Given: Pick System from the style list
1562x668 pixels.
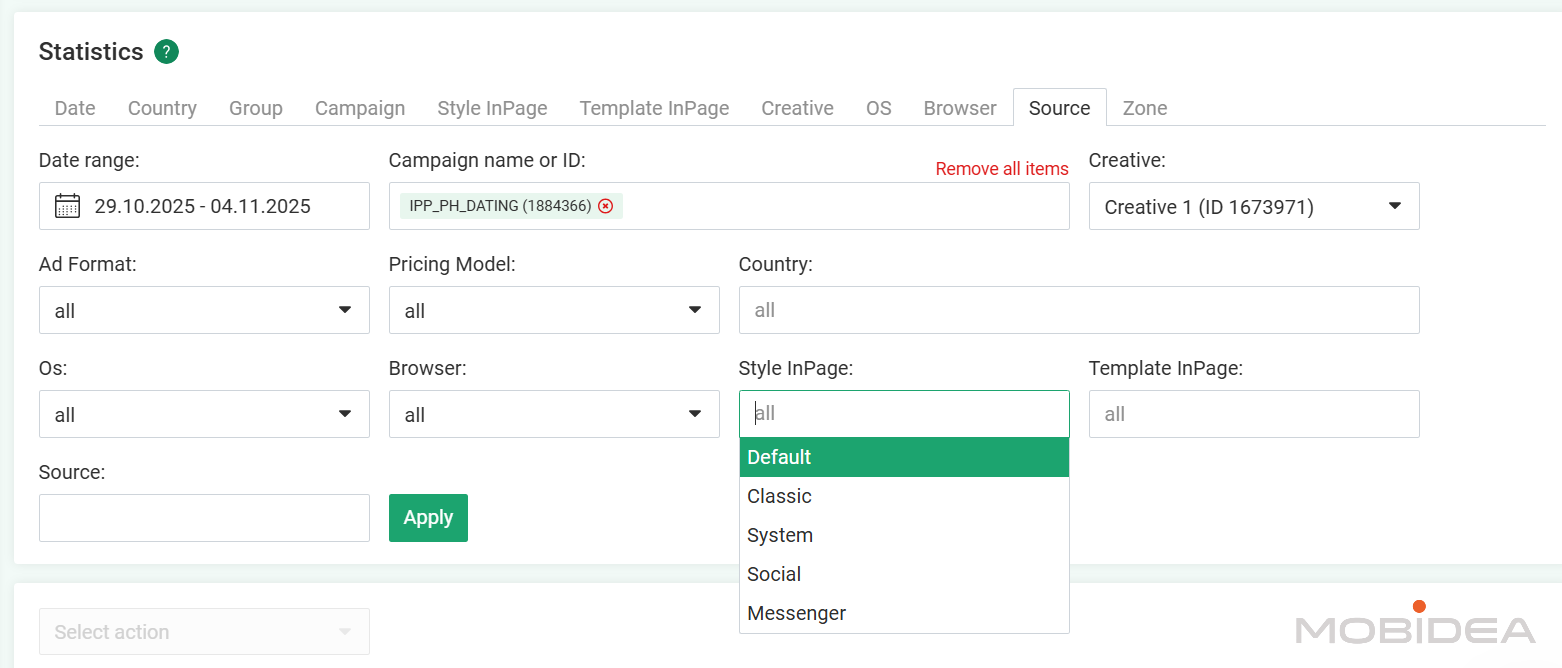Looking at the screenshot, I should coord(904,535).
